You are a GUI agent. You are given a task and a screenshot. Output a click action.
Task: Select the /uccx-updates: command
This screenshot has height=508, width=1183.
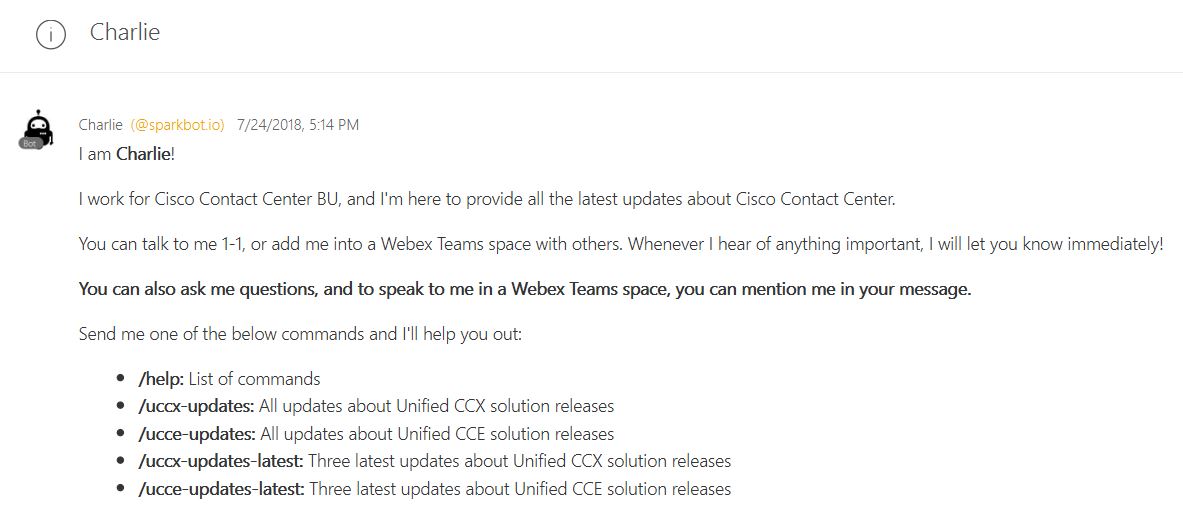[197, 406]
